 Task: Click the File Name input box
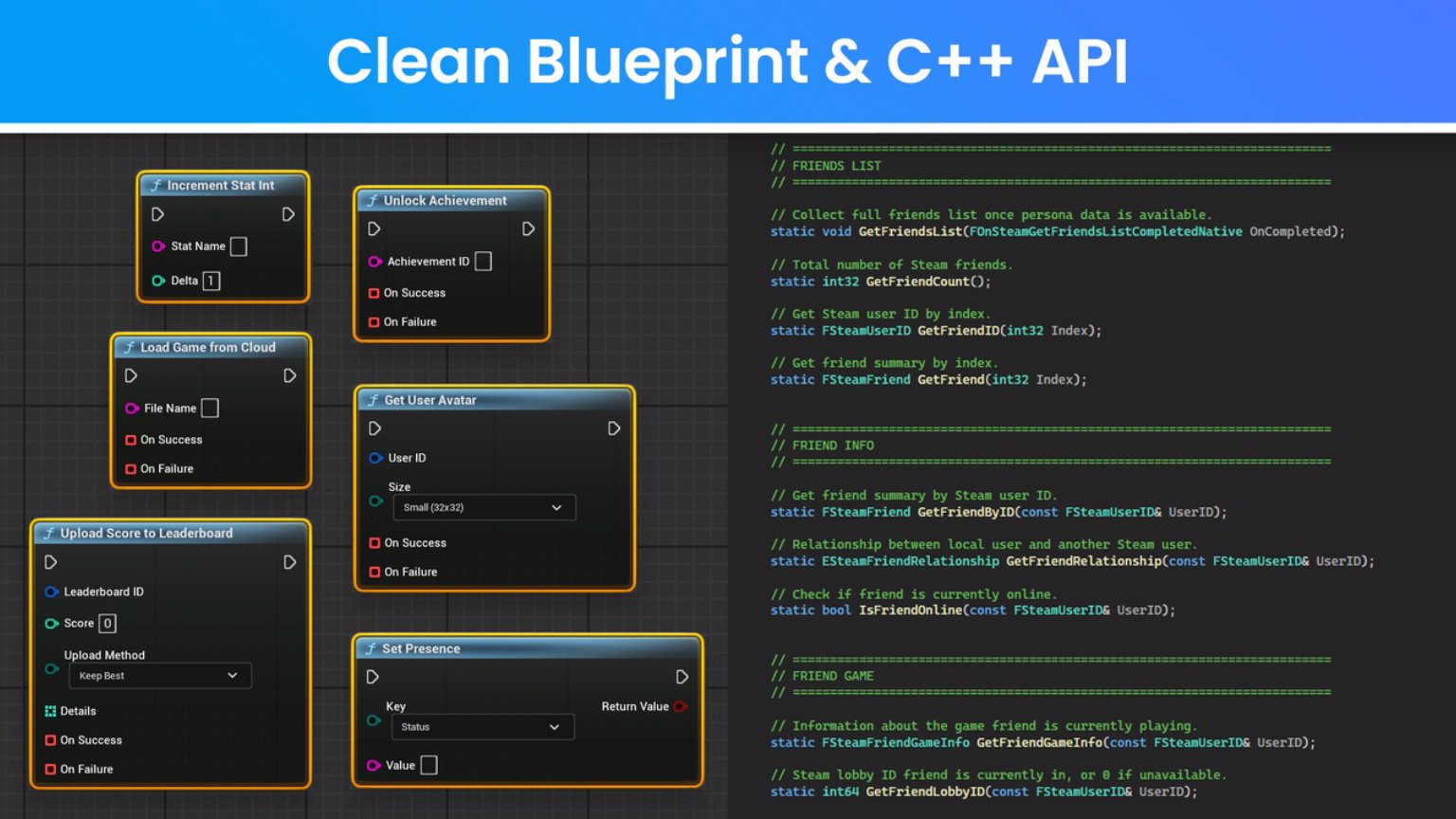click(210, 409)
